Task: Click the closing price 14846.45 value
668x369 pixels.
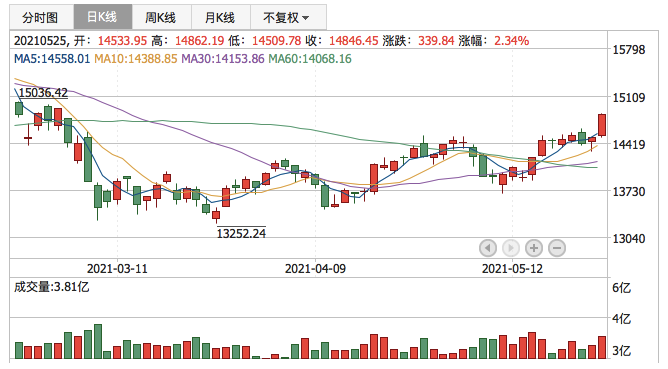Action: 354,41
